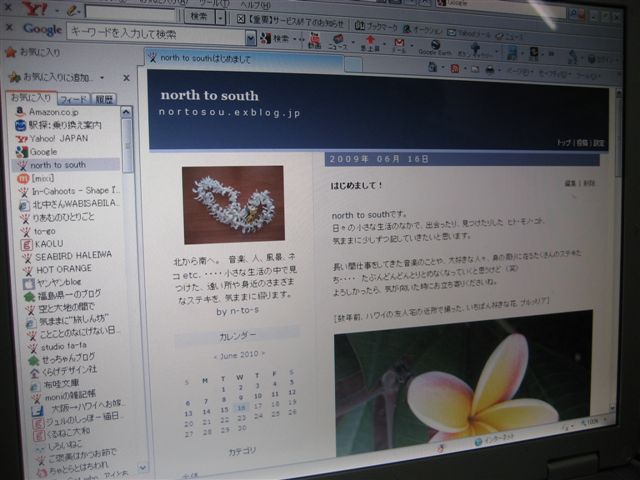Close the Google toolbar
This screenshot has height=480, width=640.
(9, 27)
